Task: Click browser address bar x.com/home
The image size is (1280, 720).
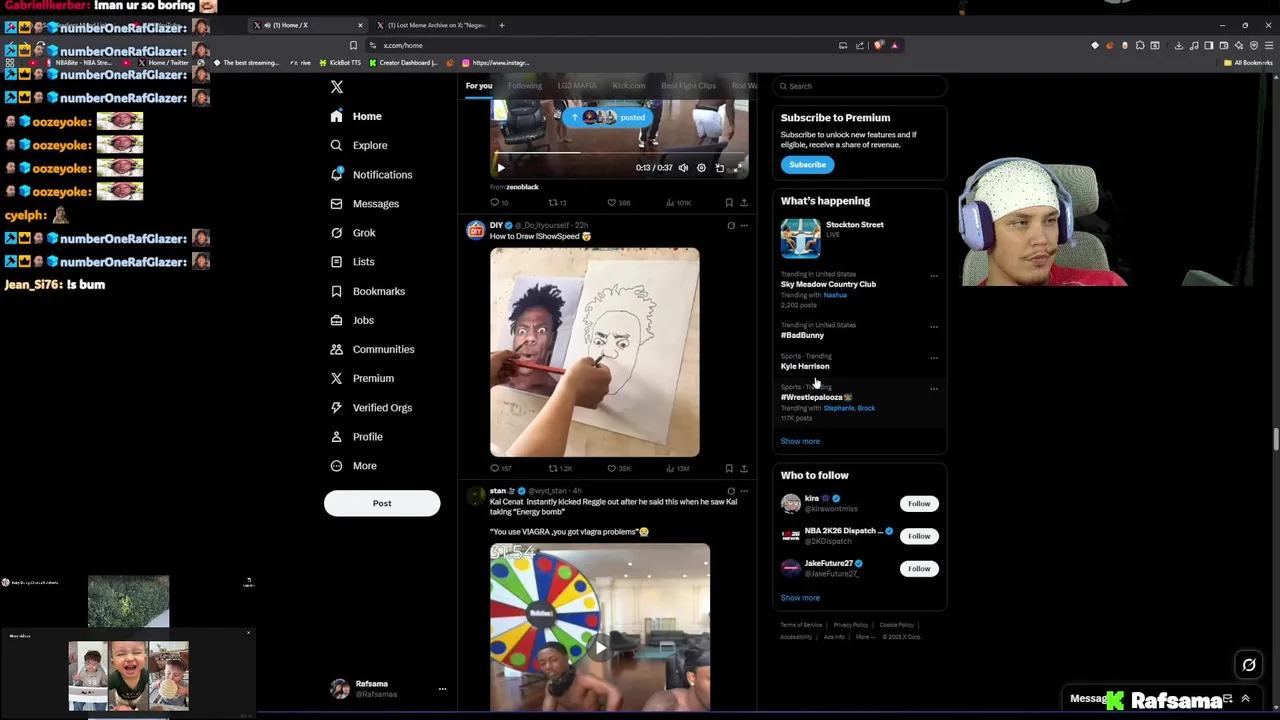Action: point(600,45)
